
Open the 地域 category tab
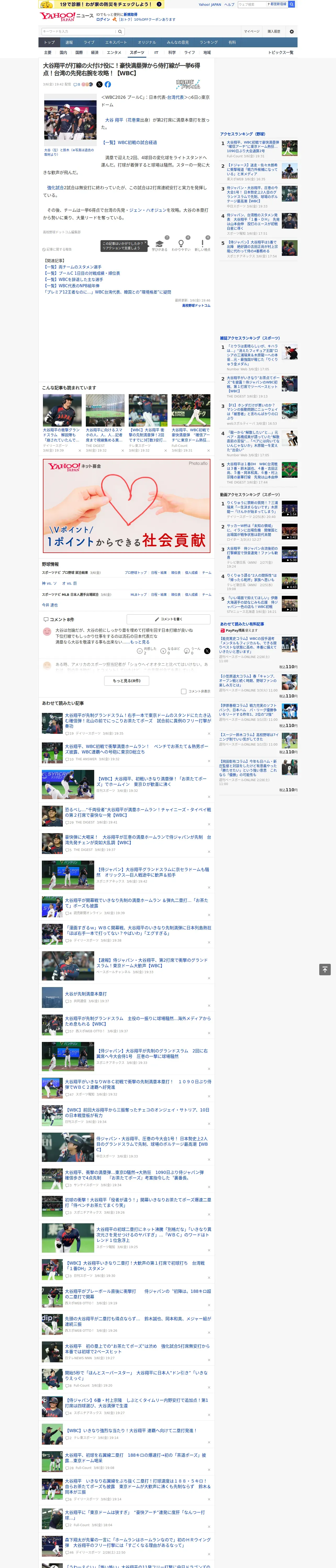tap(207, 52)
